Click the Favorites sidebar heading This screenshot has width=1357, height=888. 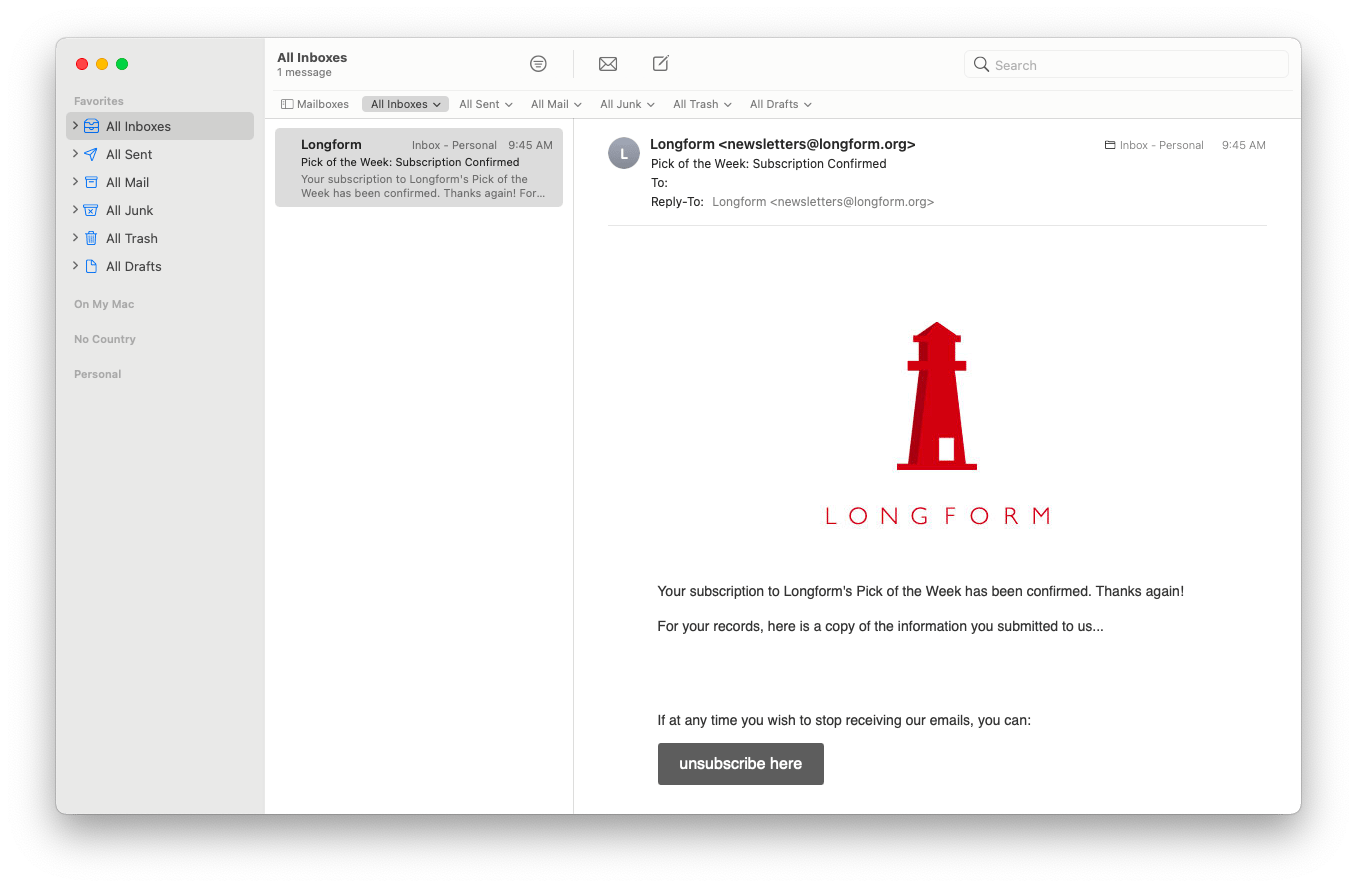coord(99,101)
